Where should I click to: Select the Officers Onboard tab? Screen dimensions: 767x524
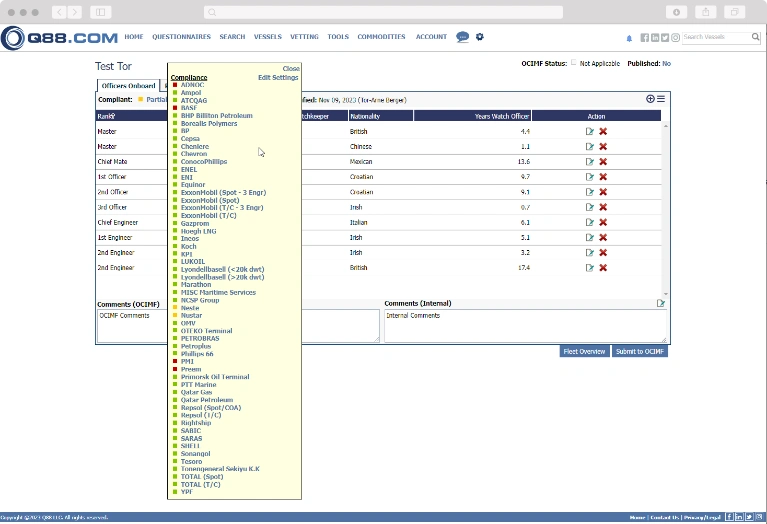pos(128,86)
